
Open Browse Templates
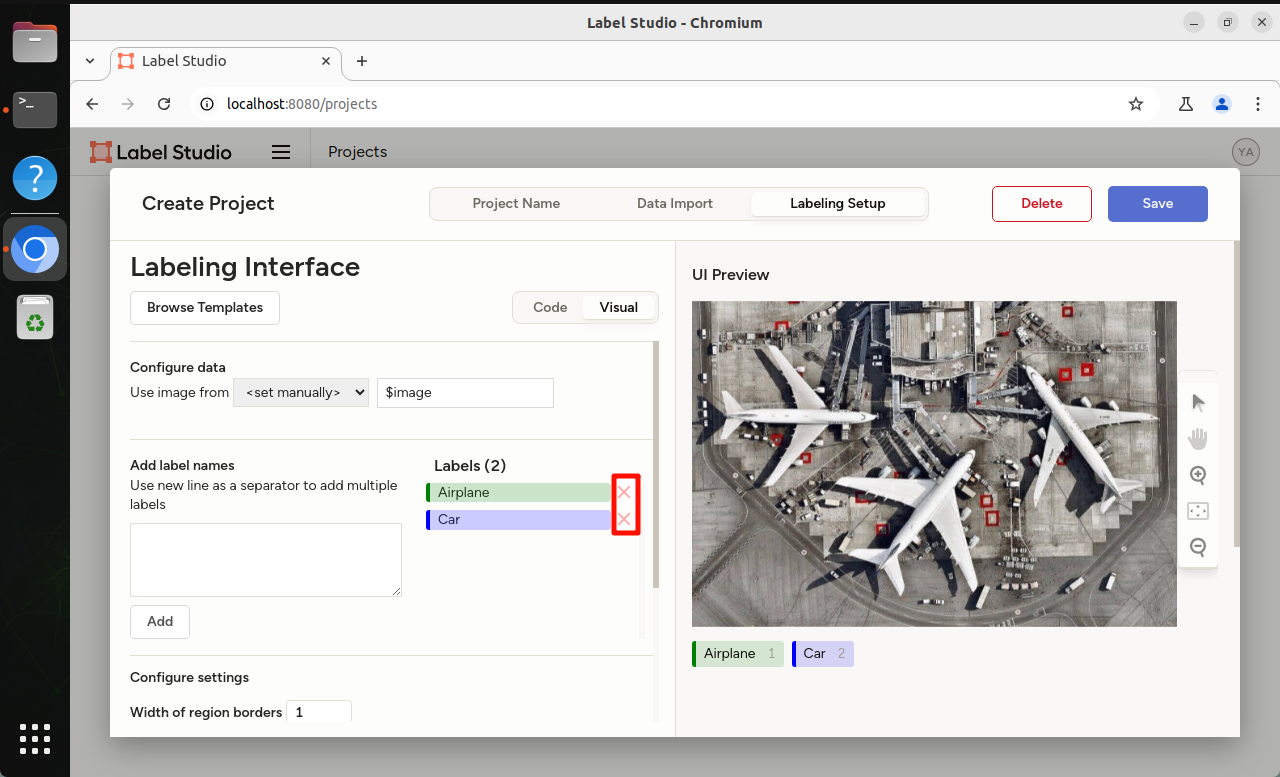tap(205, 307)
